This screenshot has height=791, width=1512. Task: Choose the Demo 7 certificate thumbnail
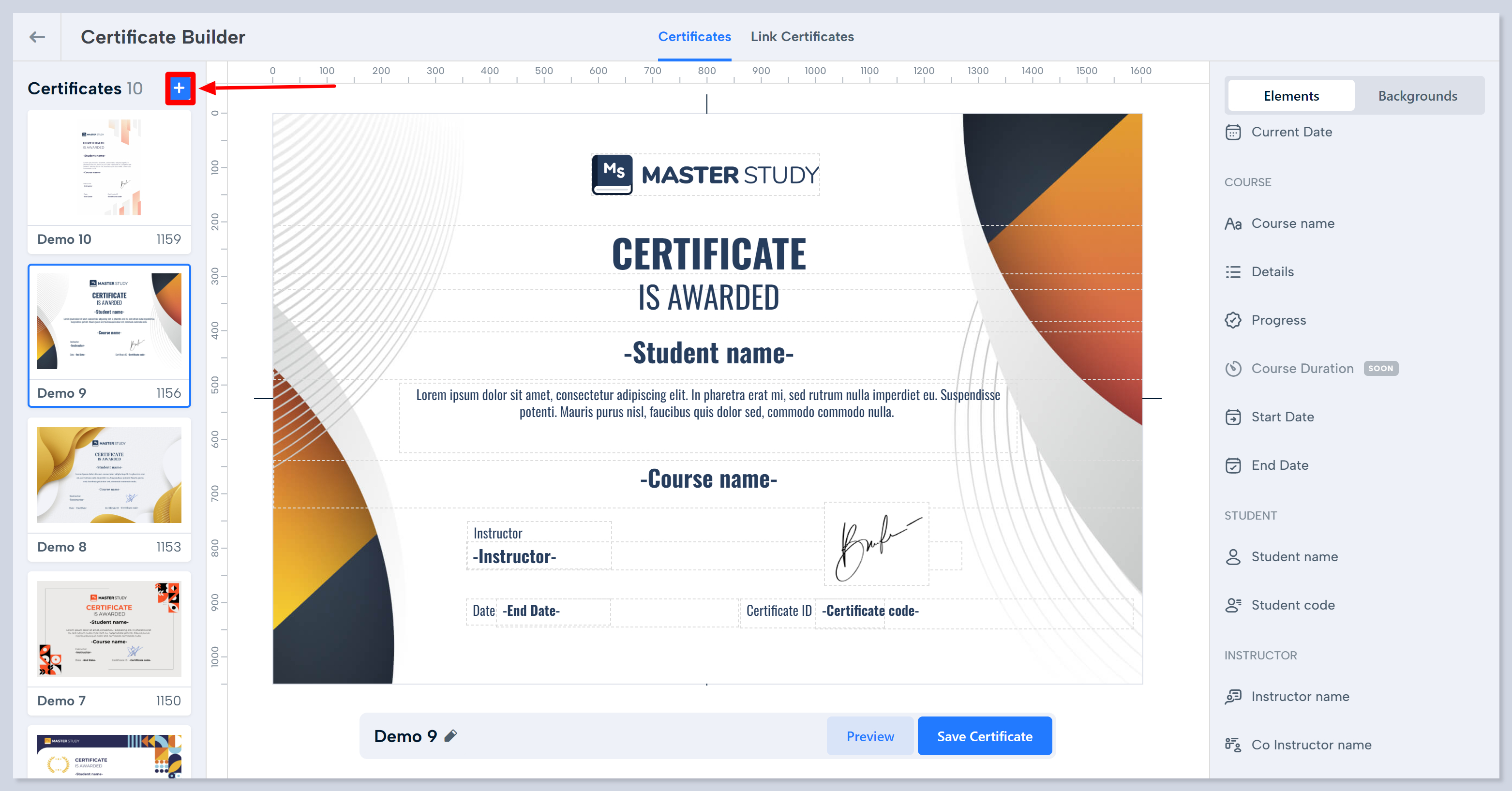pos(109,629)
